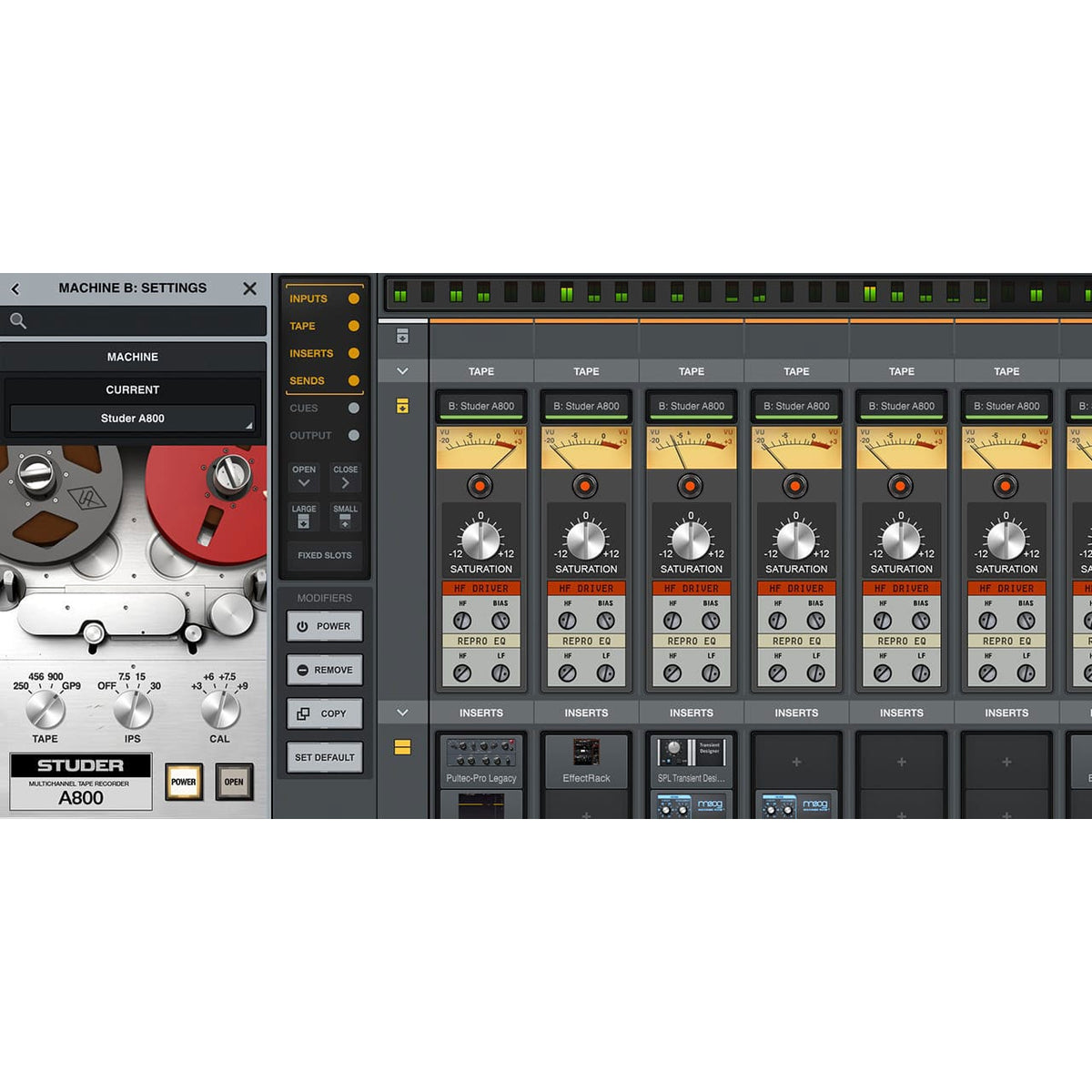Click first channel TAPE column header
The height and width of the screenshot is (1092, 1092).
[481, 371]
